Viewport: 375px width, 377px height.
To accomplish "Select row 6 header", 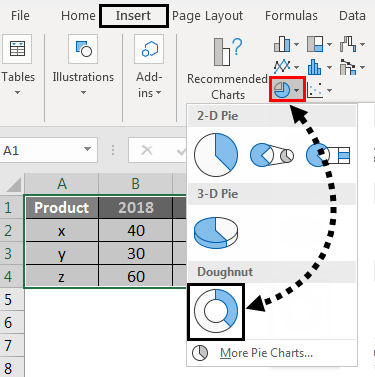I will pyautogui.click(x=11, y=323).
